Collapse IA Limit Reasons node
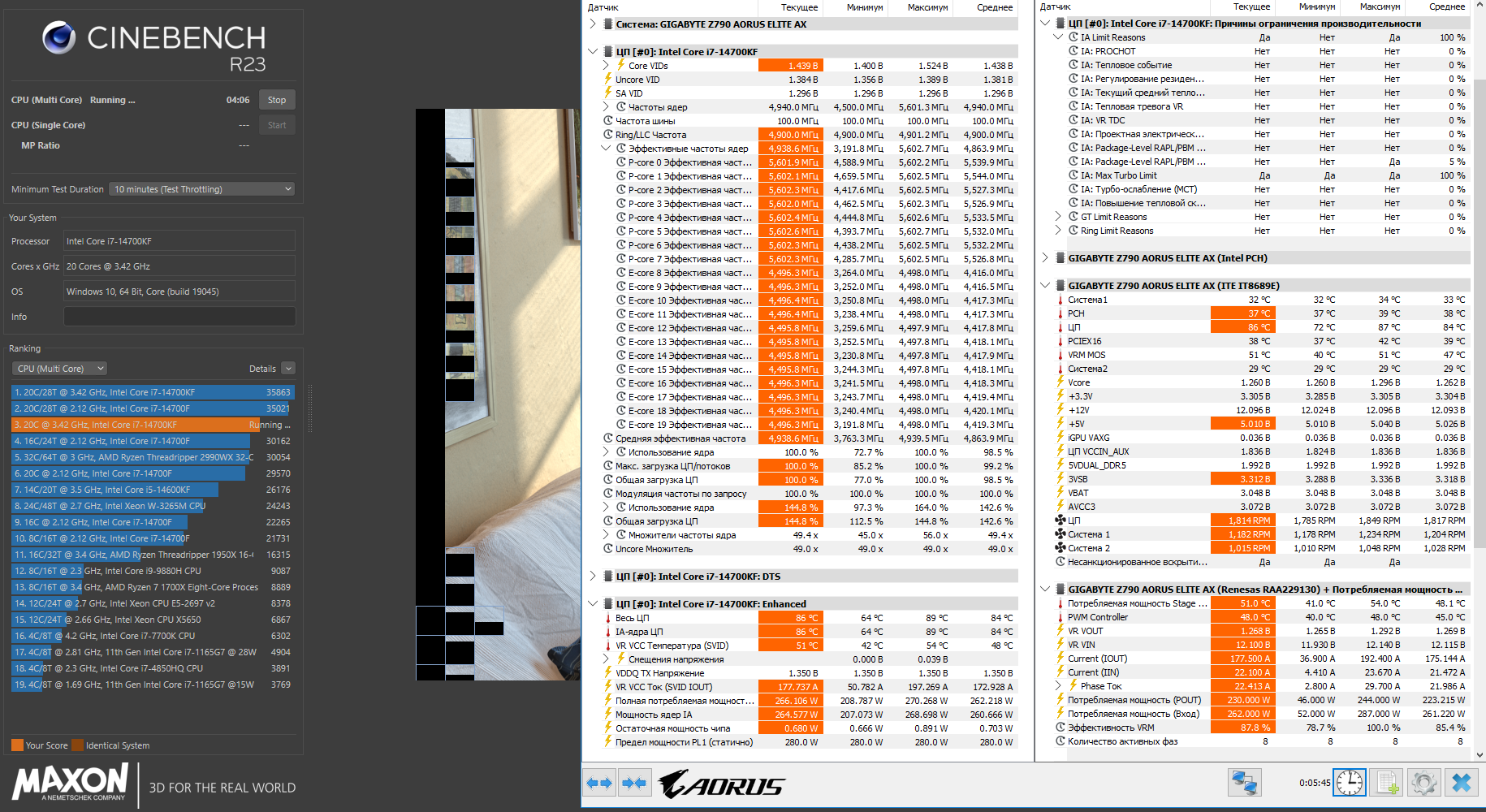 coord(1058,37)
